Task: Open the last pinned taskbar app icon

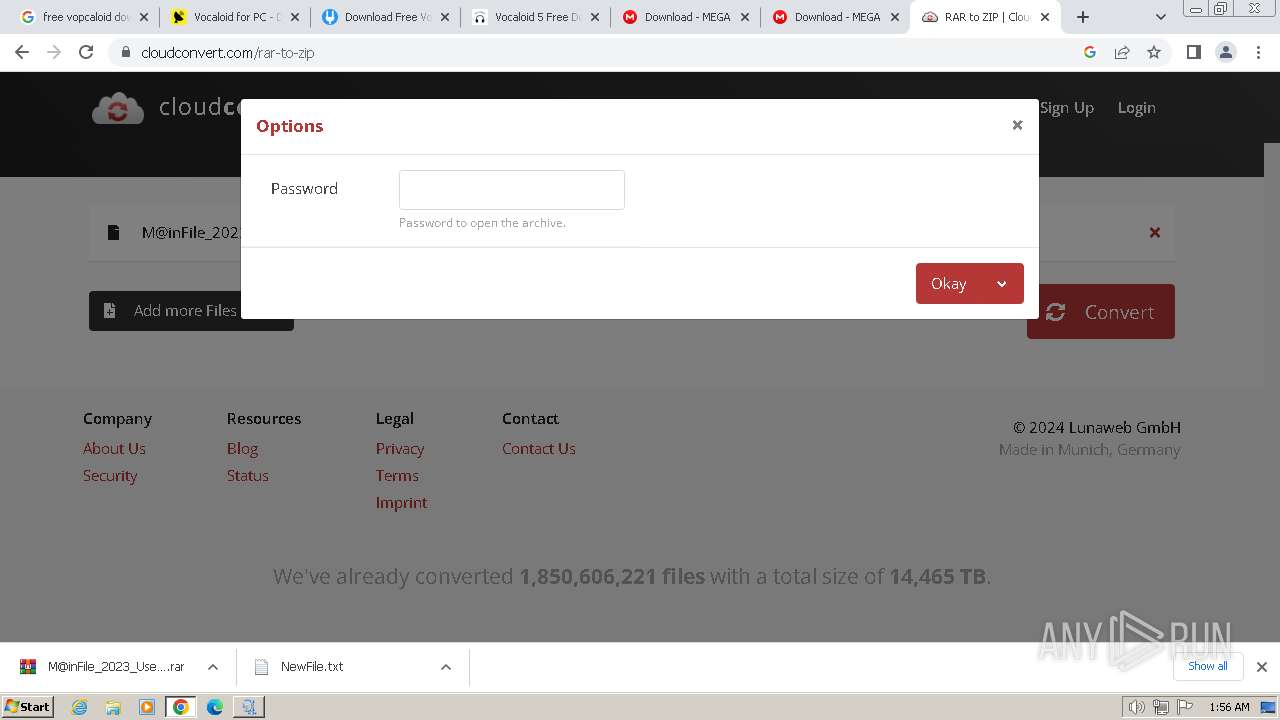Action: tap(248, 707)
